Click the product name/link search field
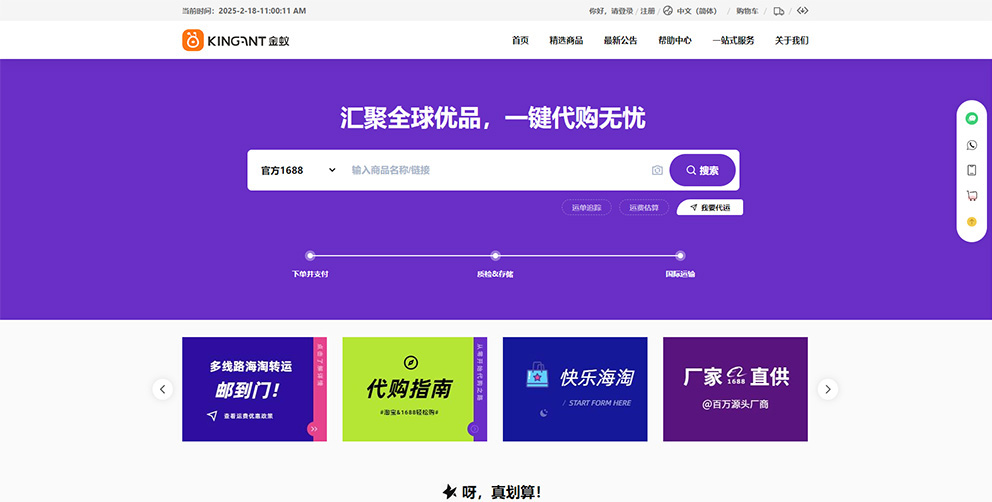This screenshot has width=992, height=502. 497,170
